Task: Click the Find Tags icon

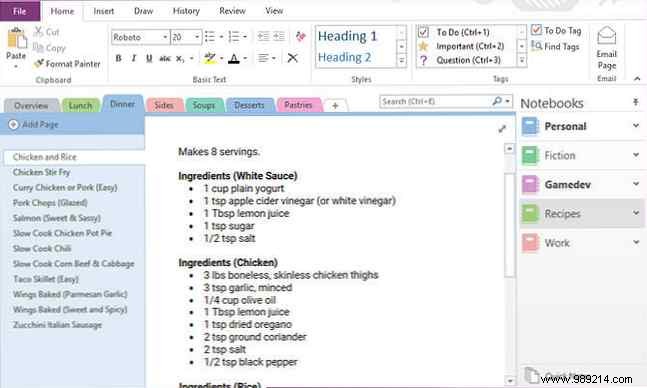Action: 536,46
